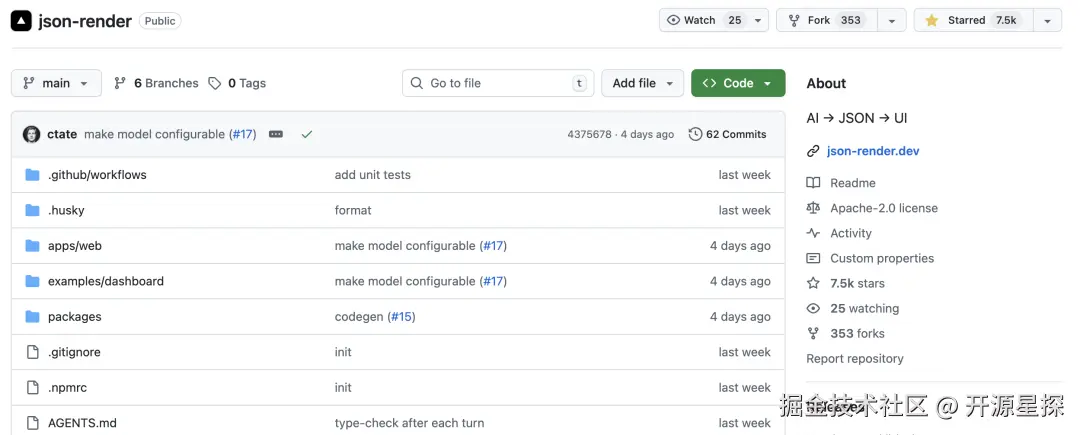This screenshot has width=1080, height=435.
Task: Expand commit message ellipsis button
Action: 276,134
